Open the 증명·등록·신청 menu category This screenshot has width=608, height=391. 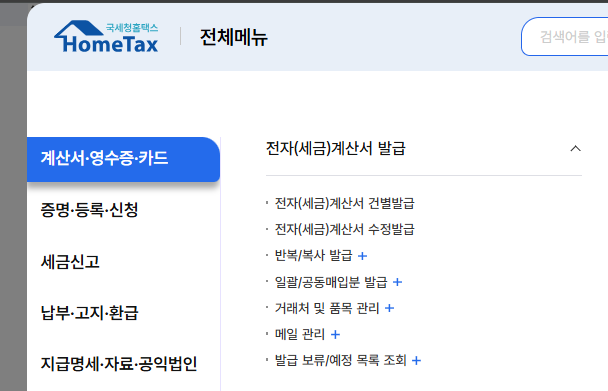90,210
